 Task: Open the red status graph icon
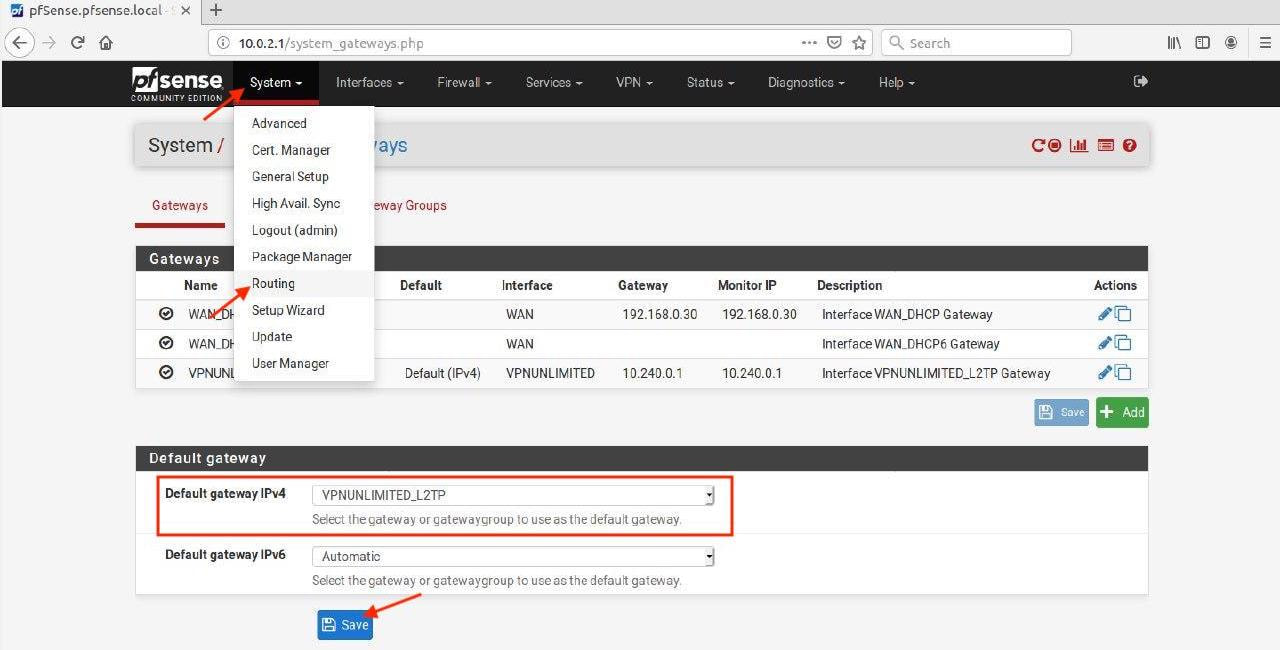point(1078,145)
